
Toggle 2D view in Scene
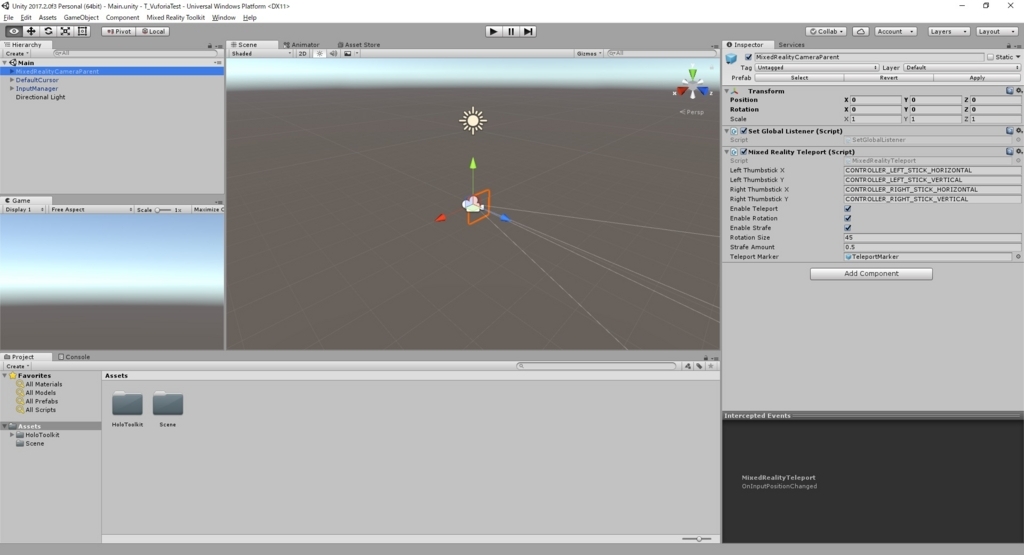click(302, 54)
